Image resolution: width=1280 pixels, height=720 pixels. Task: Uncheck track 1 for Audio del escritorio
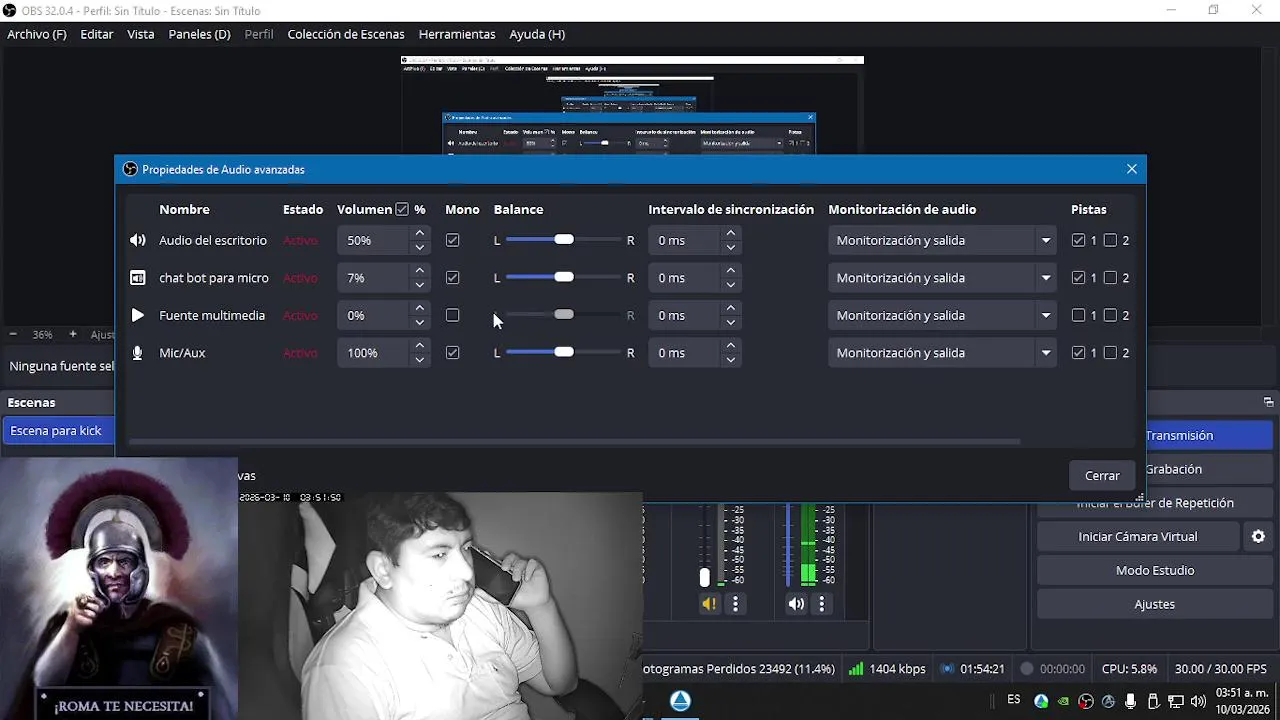coord(1078,240)
